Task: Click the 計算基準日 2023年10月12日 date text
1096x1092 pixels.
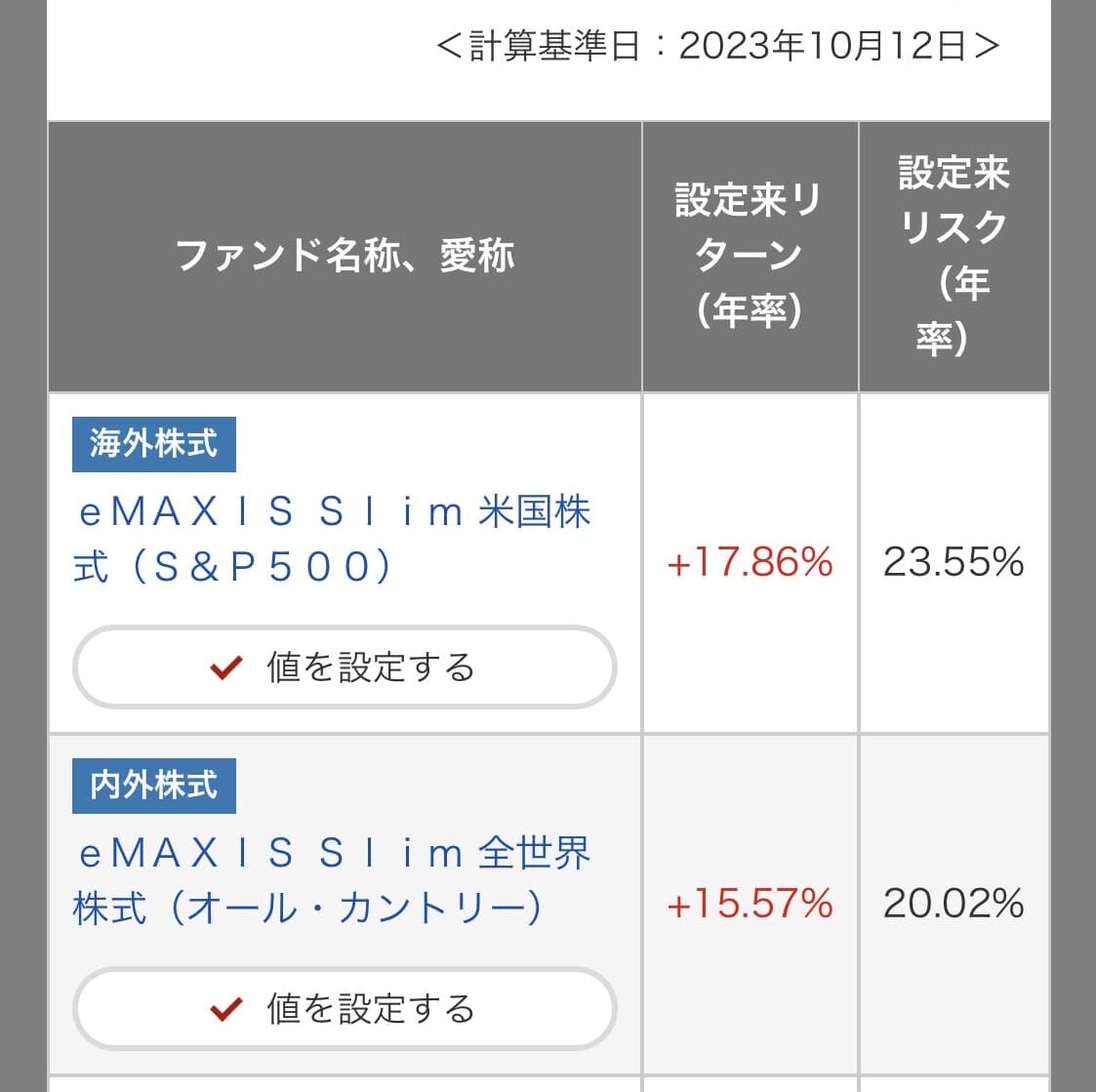Action: tap(718, 46)
